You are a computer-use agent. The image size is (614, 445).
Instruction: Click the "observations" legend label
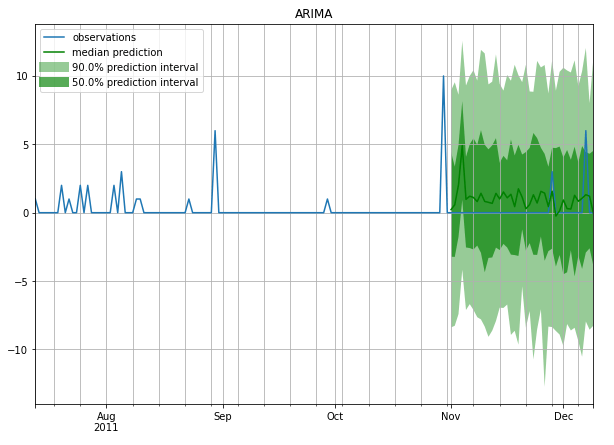pos(104,38)
